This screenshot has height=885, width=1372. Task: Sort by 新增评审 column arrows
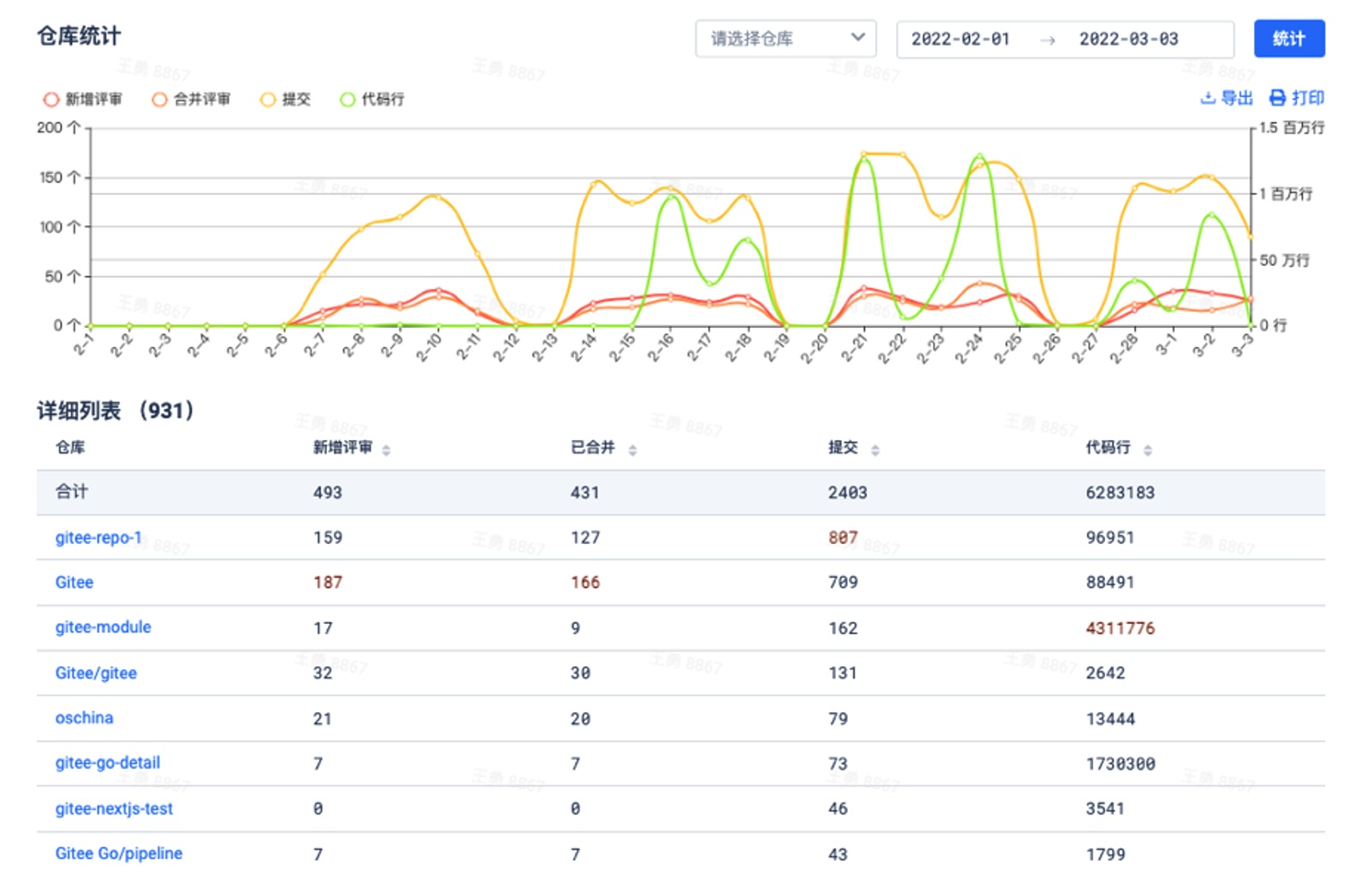tap(386, 450)
